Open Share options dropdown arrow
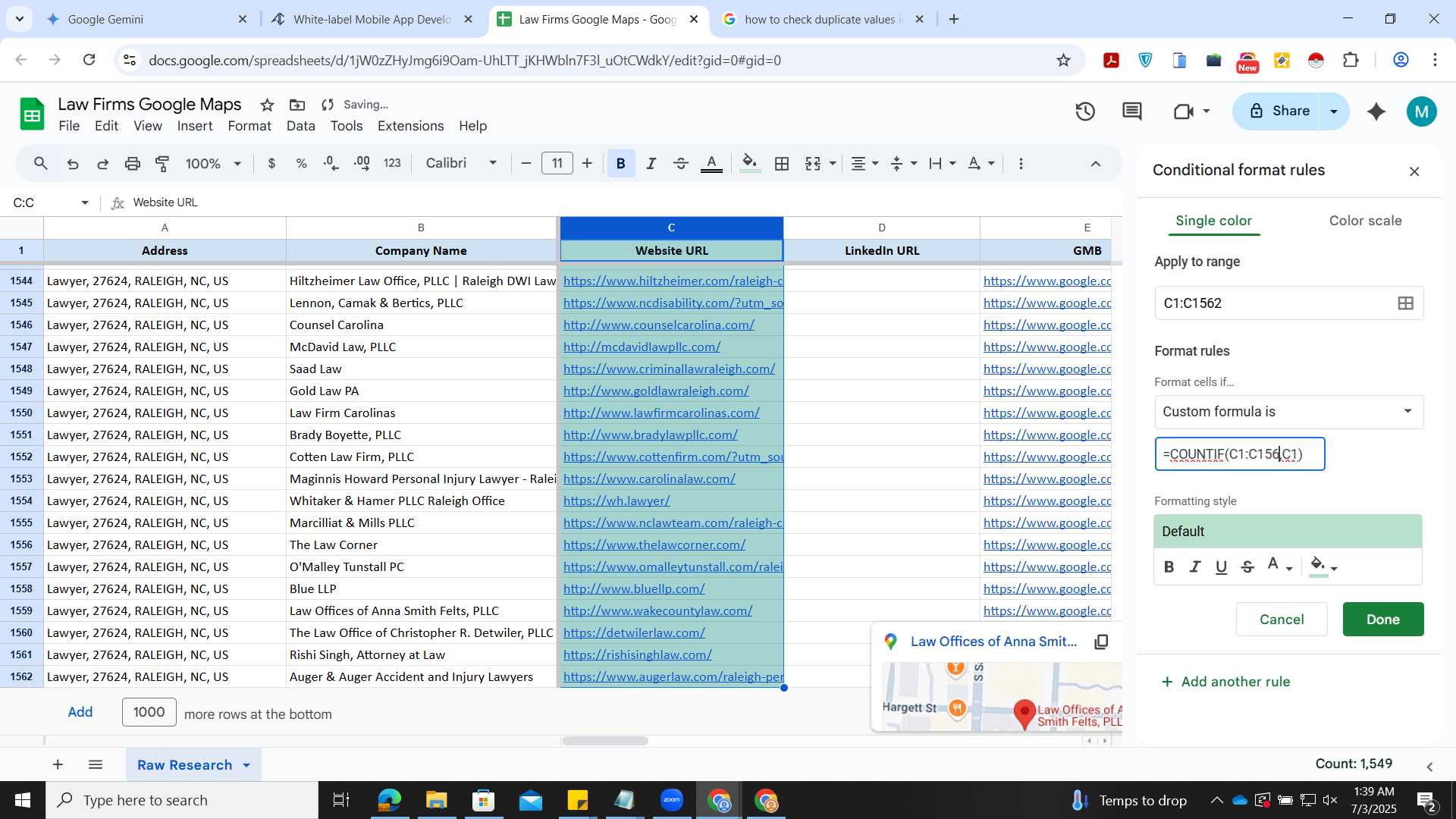The width and height of the screenshot is (1456, 819). tap(1334, 112)
